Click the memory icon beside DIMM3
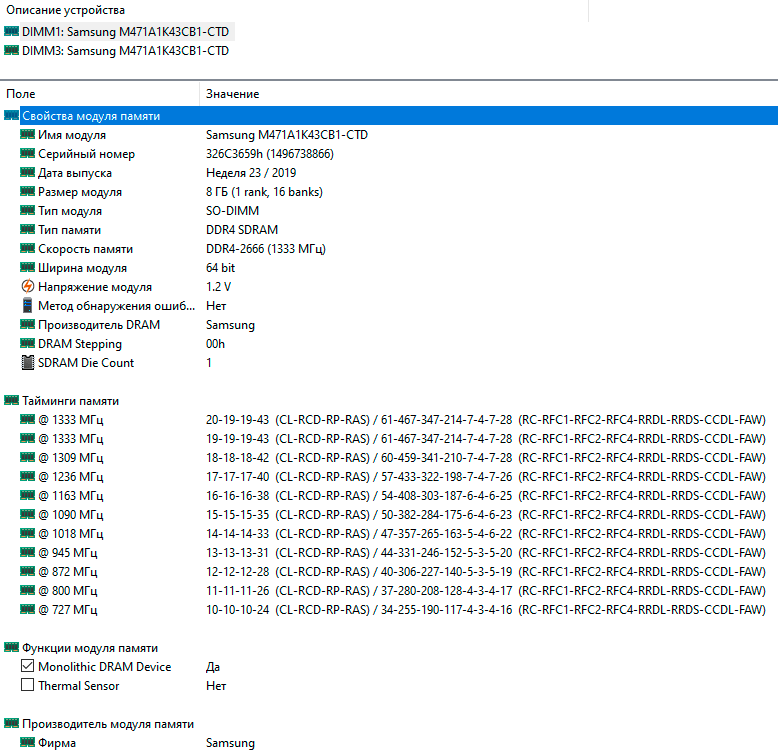Screen dimensions: 778x751 pos(11,50)
